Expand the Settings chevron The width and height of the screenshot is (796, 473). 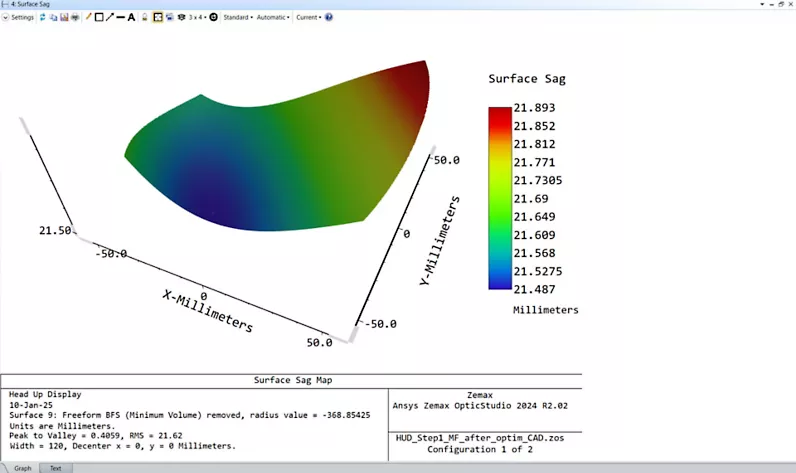(5, 17)
